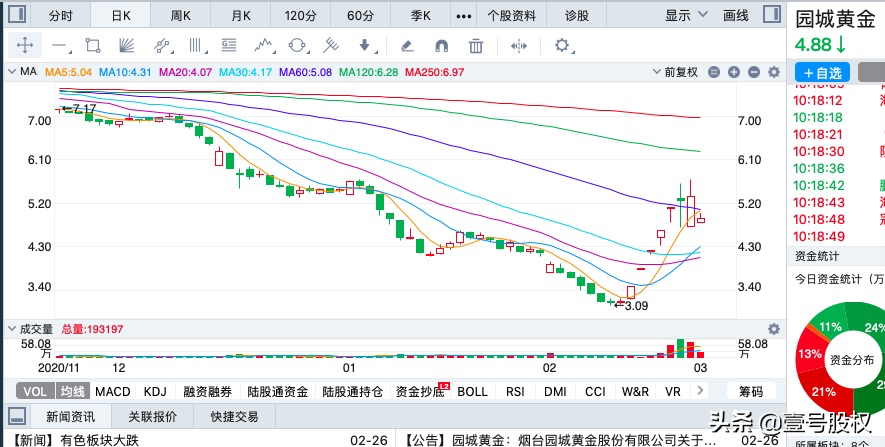Open the volume panel settings gear

[x=772, y=328]
